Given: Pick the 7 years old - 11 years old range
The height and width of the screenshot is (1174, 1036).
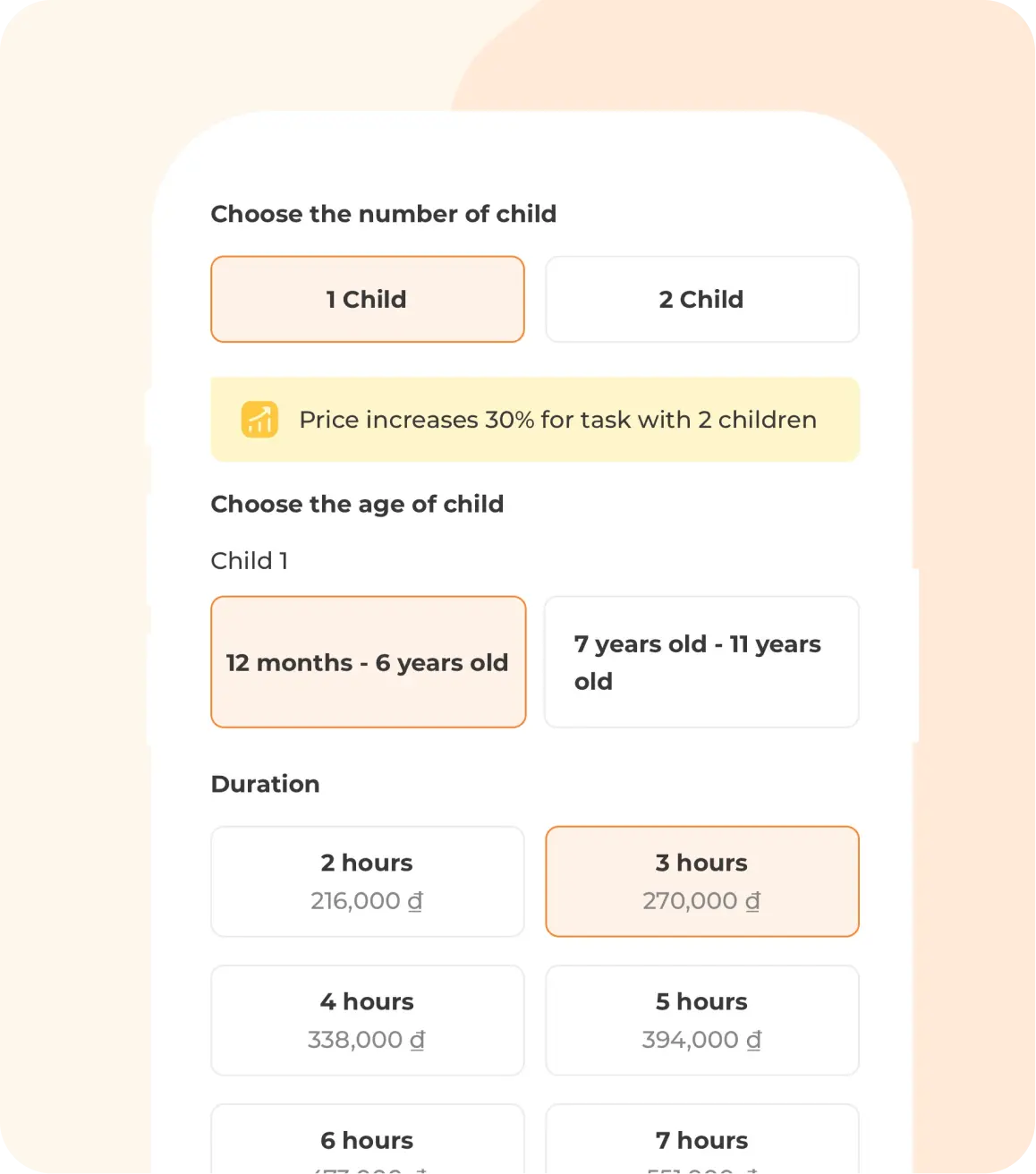Looking at the screenshot, I should pos(701,662).
